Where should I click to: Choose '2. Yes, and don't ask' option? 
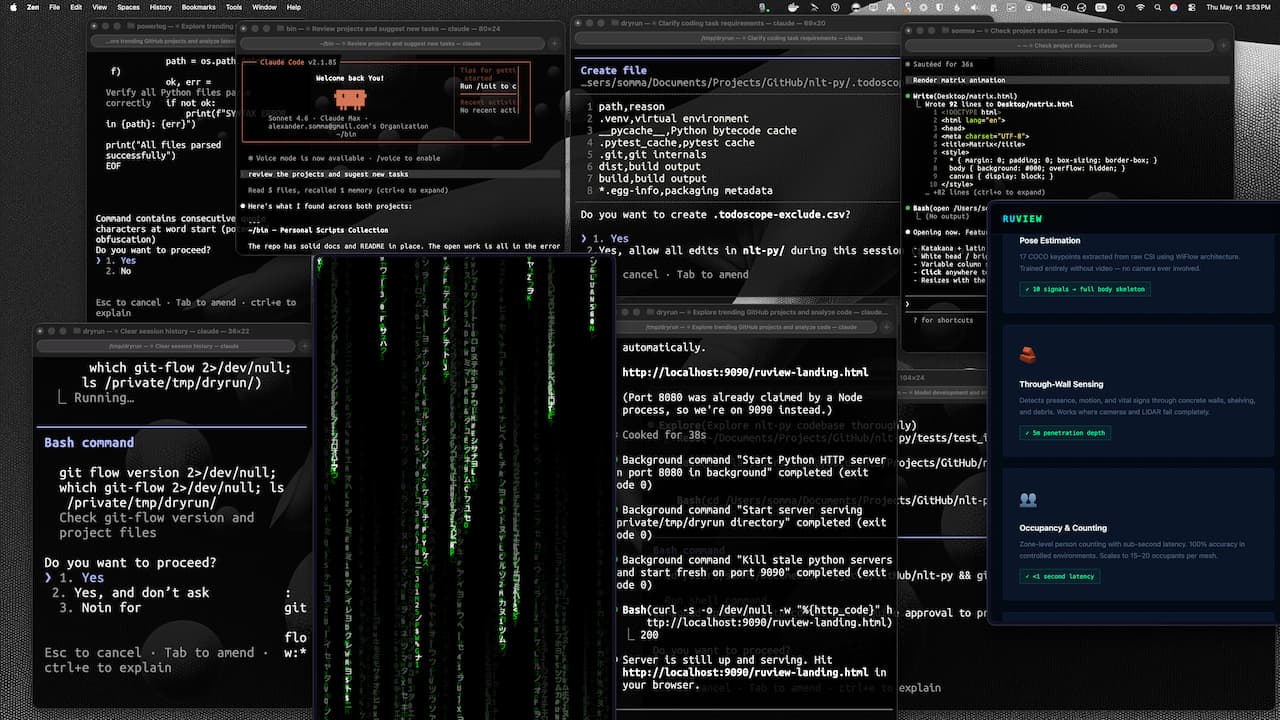pyautogui.click(x=131, y=592)
